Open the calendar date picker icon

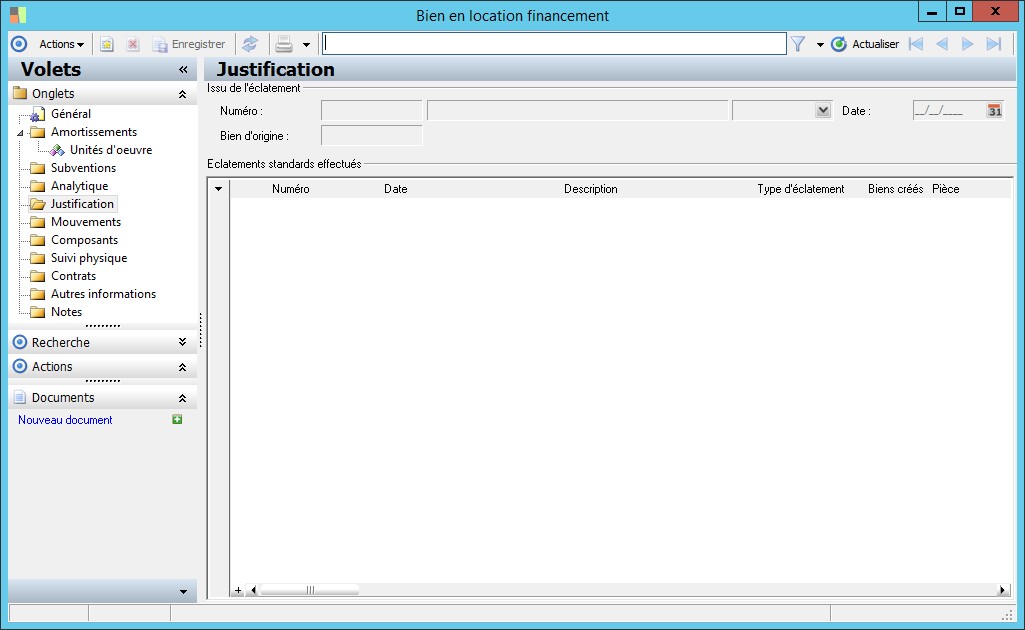pos(994,110)
